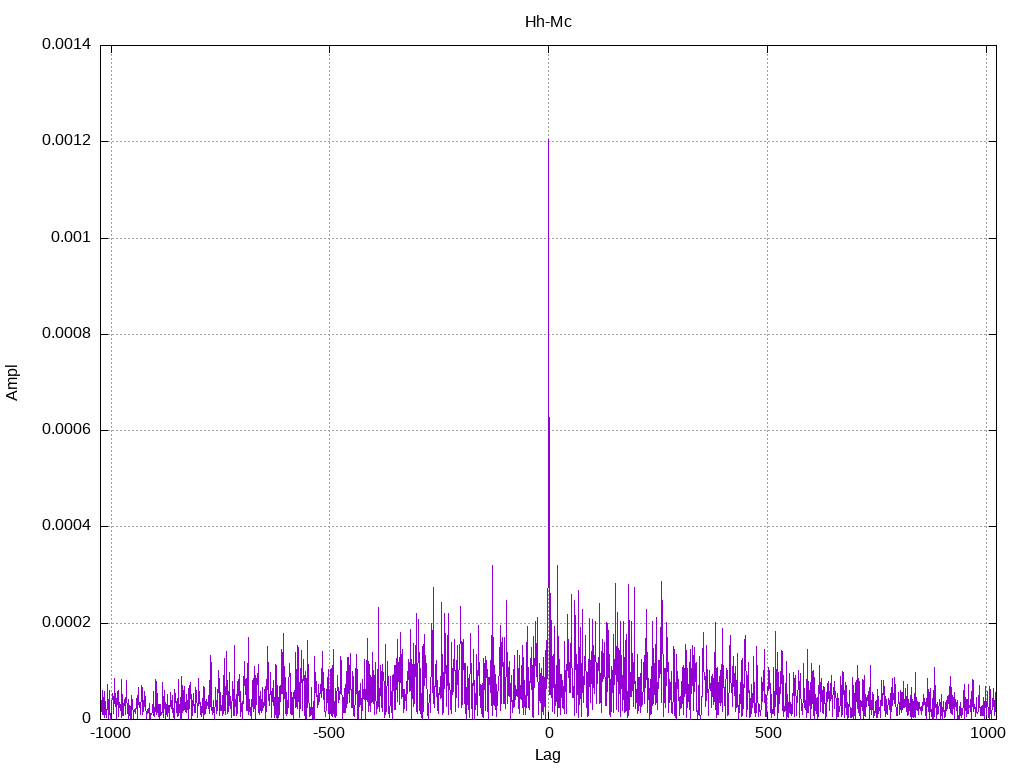Select the 0.0006 y-axis tick label
The height and width of the screenshot is (768, 1024).
click(x=66, y=430)
